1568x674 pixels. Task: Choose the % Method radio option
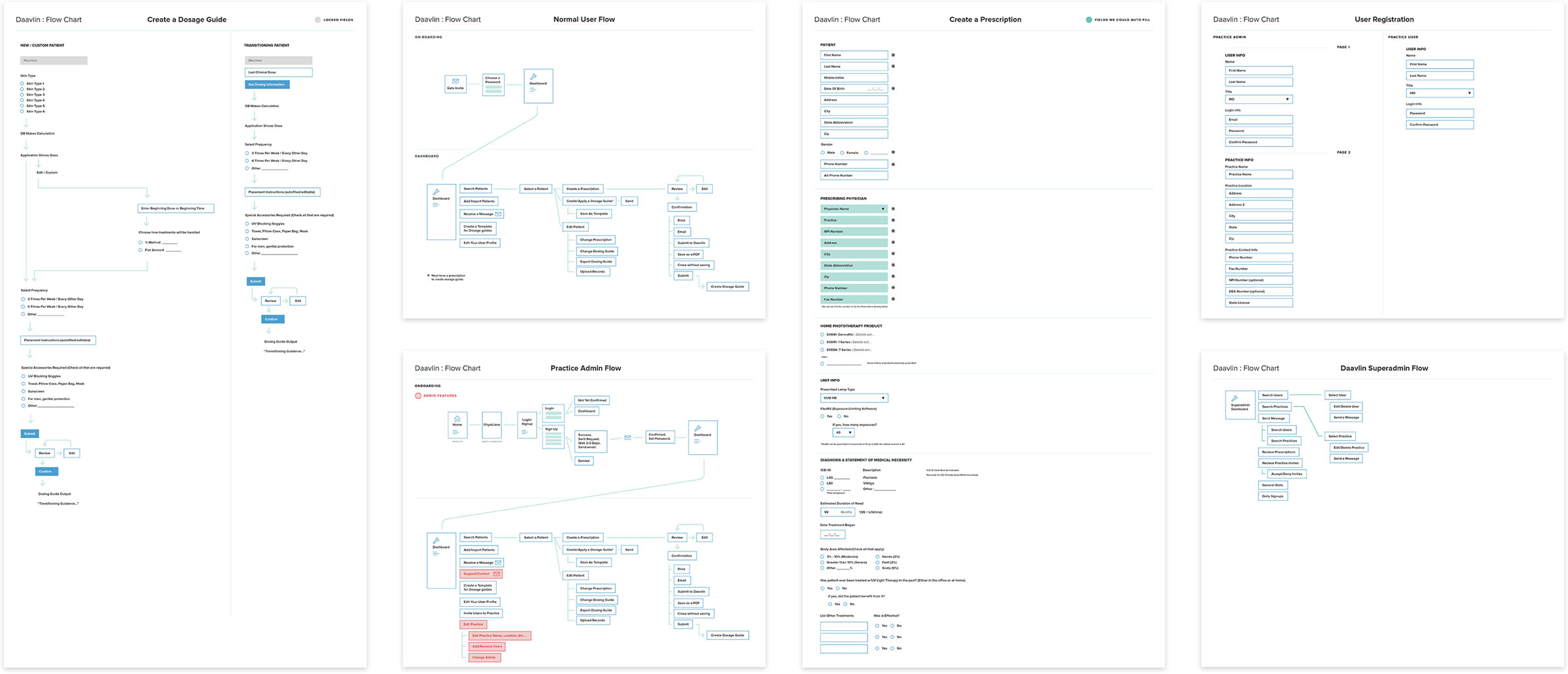tap(140, 243)
